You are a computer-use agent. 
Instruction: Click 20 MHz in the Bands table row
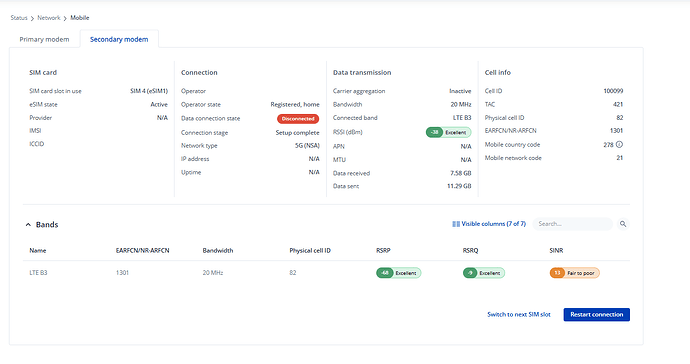click(213, 272)
